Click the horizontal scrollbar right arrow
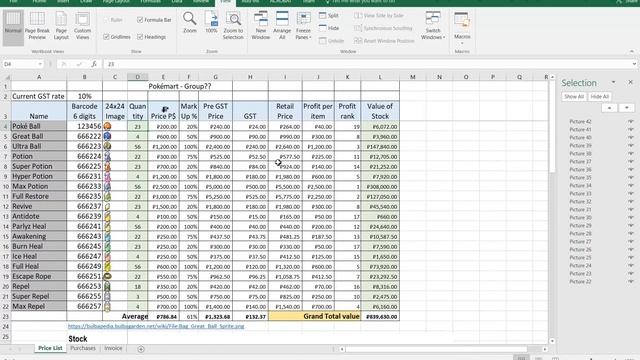Viewport: 640px width, 360px height. tap(544, 349)
